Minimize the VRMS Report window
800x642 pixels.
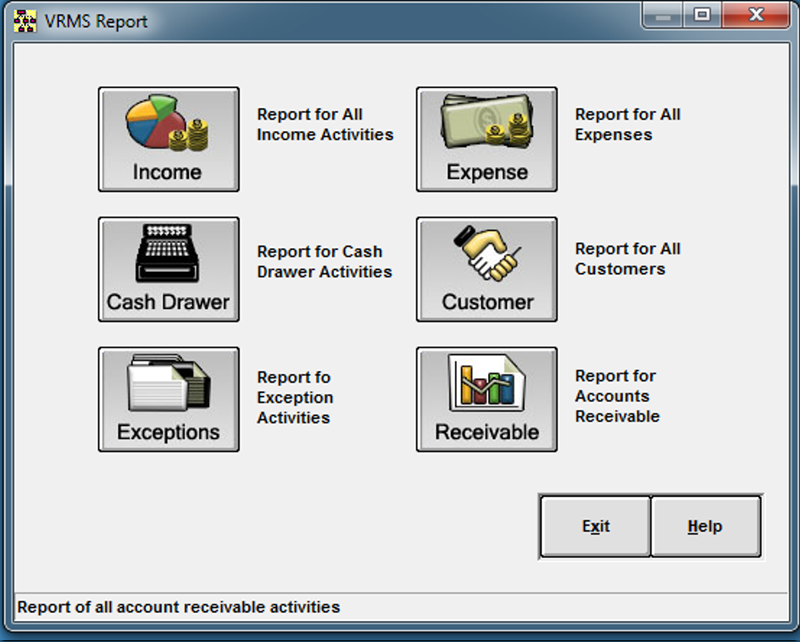[663, 15]
